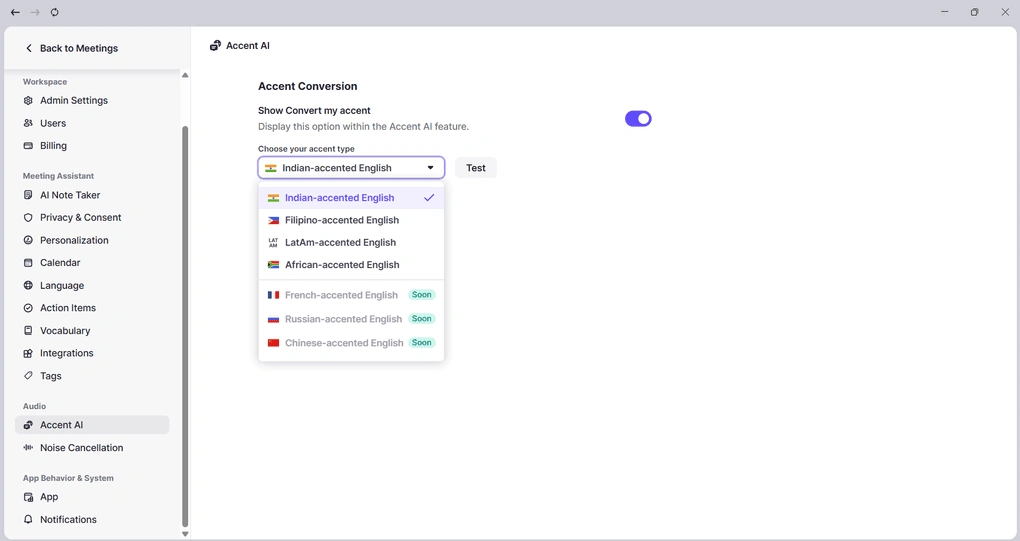Click the Personalization icon in sidebar
1020x541 pixels.
pos(28,240)
